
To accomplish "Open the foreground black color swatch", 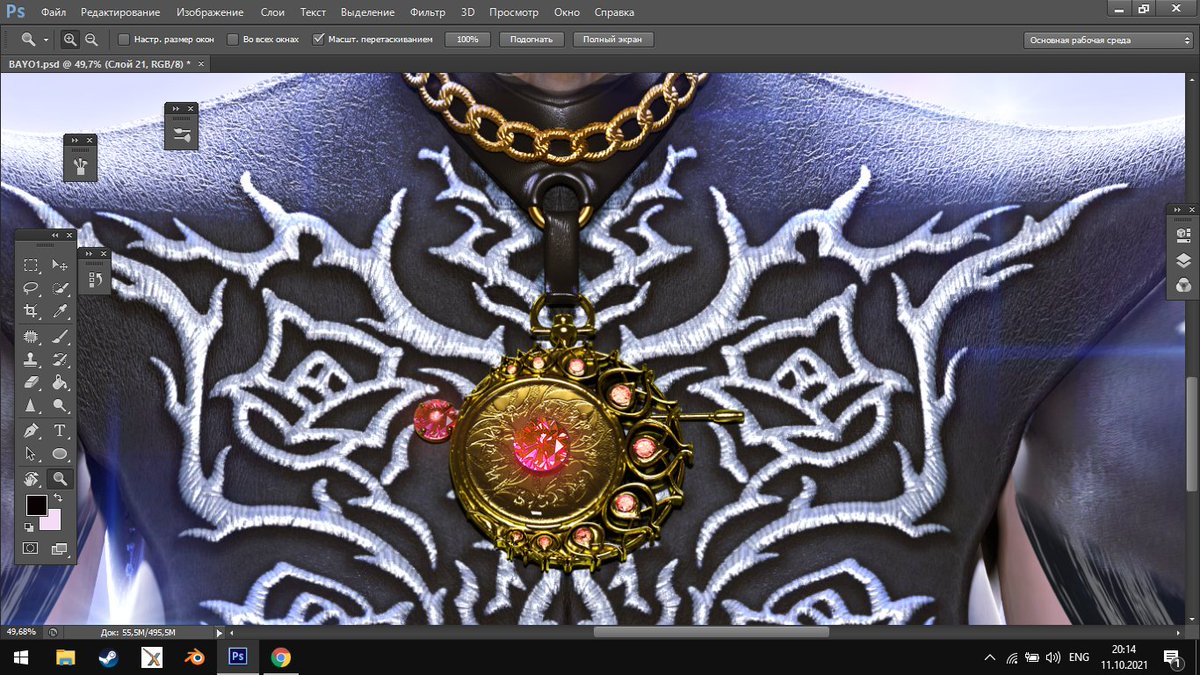I will 36,505.
